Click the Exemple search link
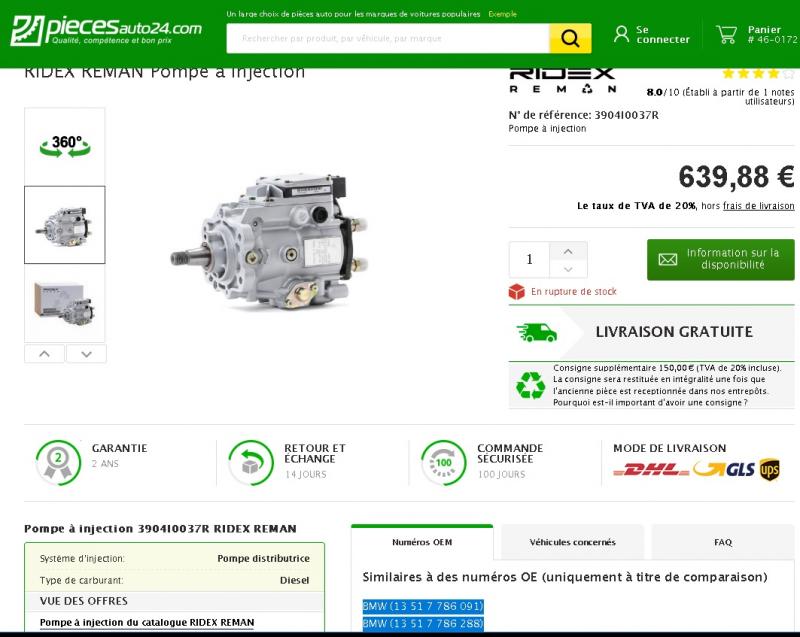The width and height of the screenshot is (800, 637). click(503, 14)
